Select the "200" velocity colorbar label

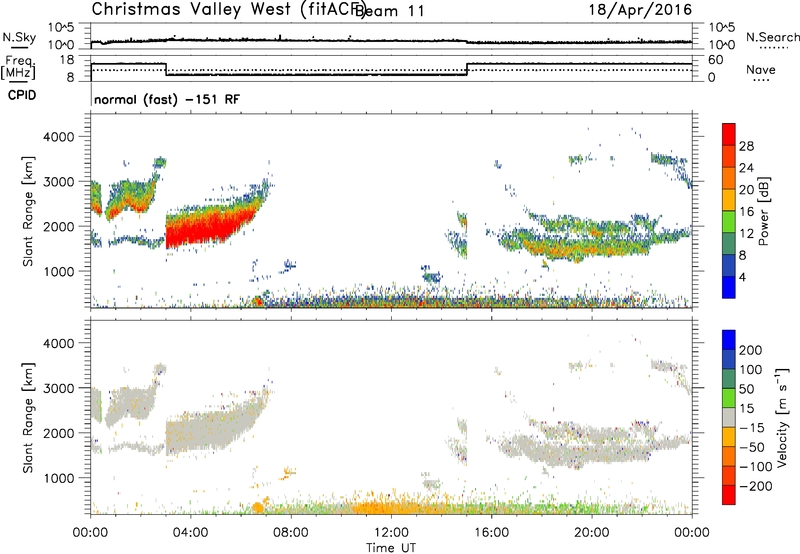click(751, 350)
